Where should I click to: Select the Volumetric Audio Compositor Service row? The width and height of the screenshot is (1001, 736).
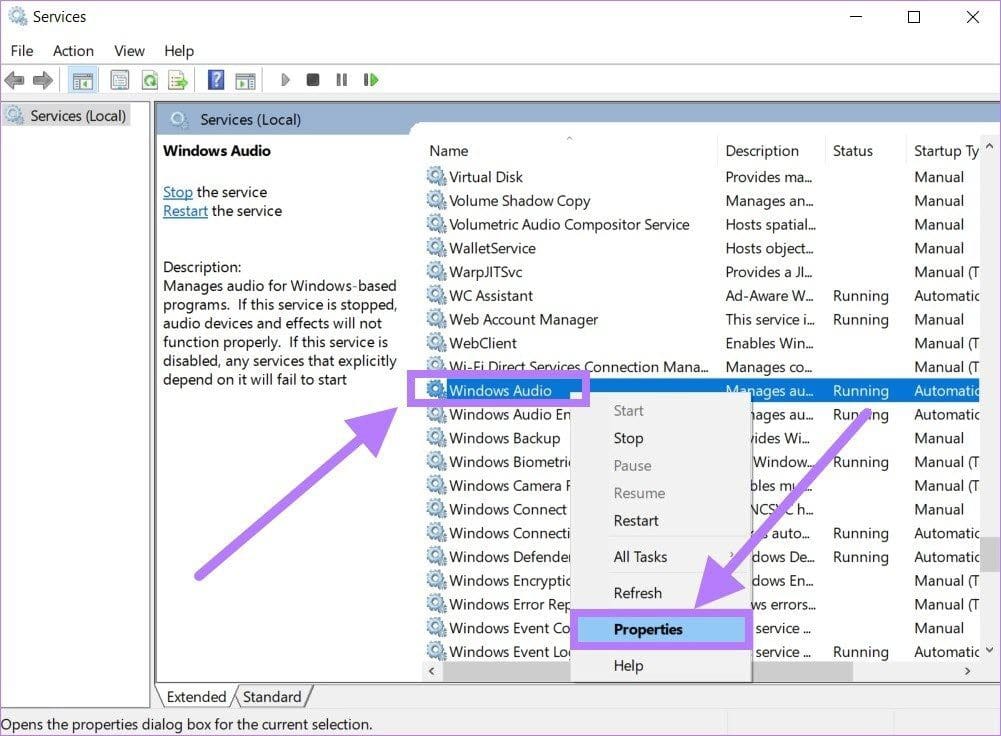pyautogui.click(x=702, y=224)
